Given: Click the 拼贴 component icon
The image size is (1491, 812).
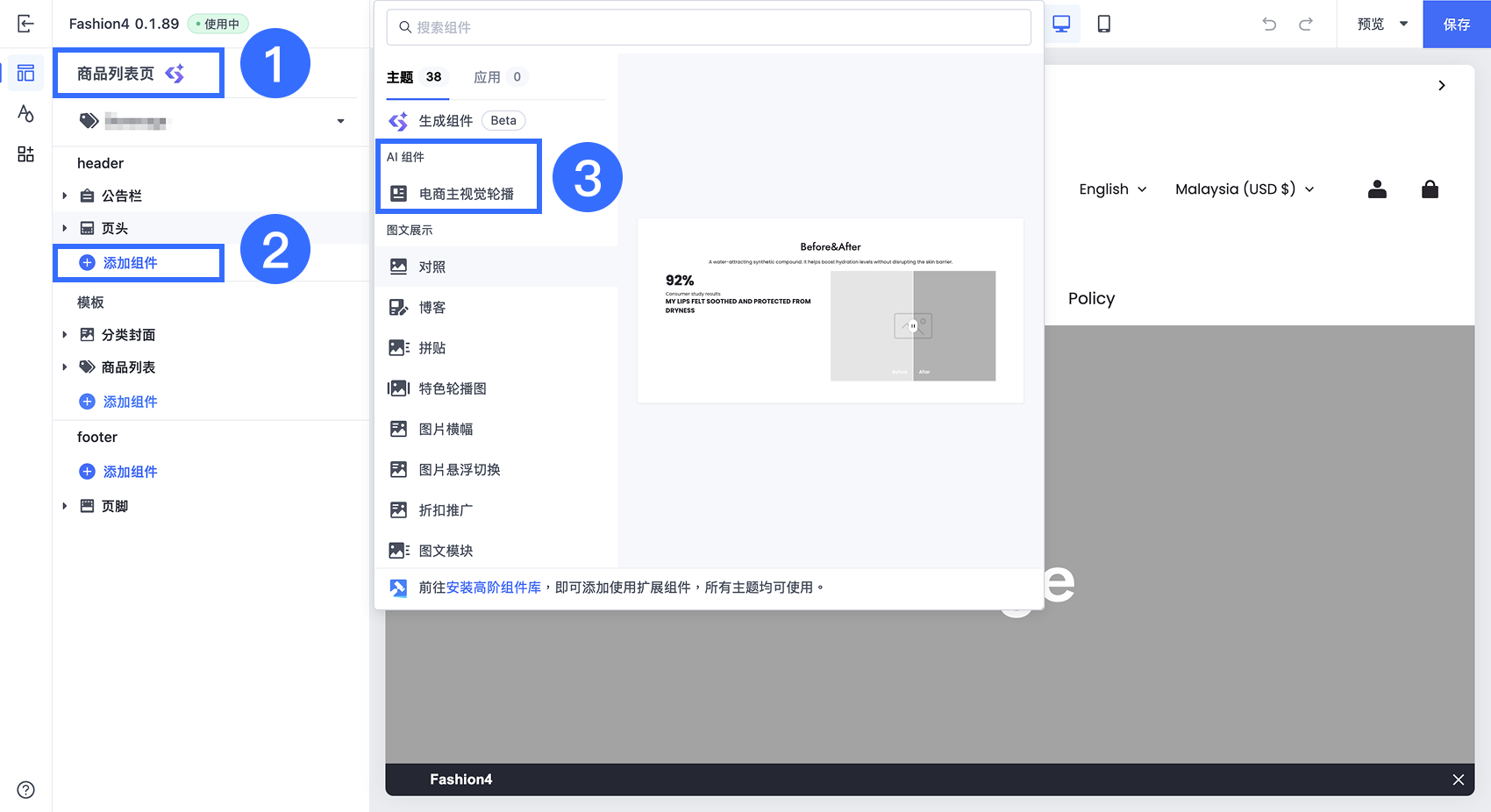Looking at the screenshot, I should pos(399,348).
